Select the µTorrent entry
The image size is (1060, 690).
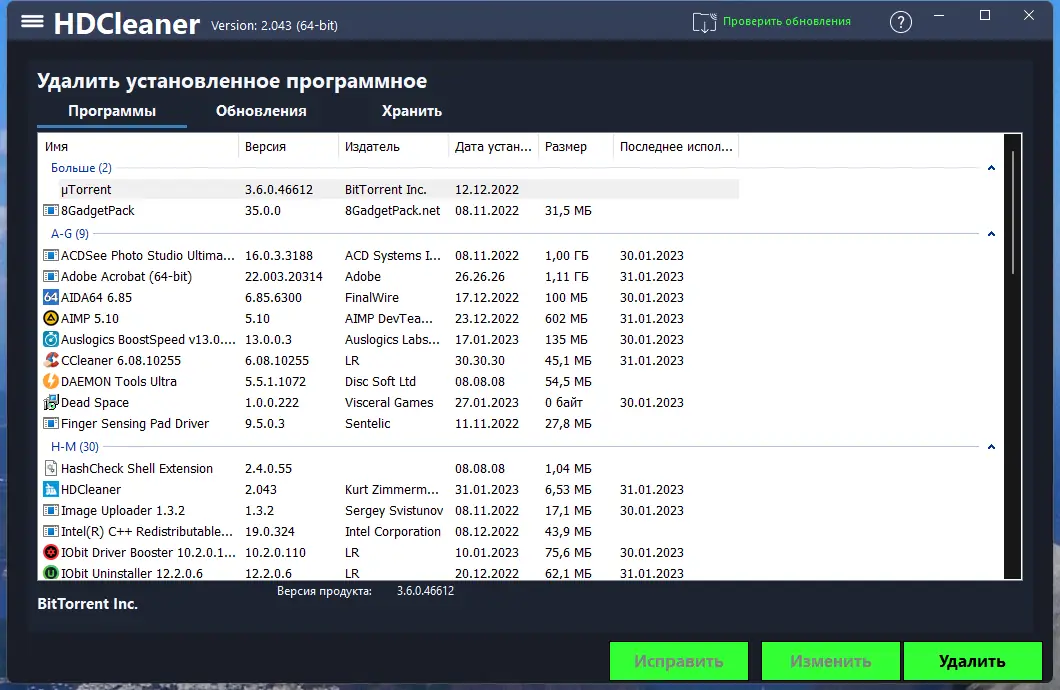[86, 189]
